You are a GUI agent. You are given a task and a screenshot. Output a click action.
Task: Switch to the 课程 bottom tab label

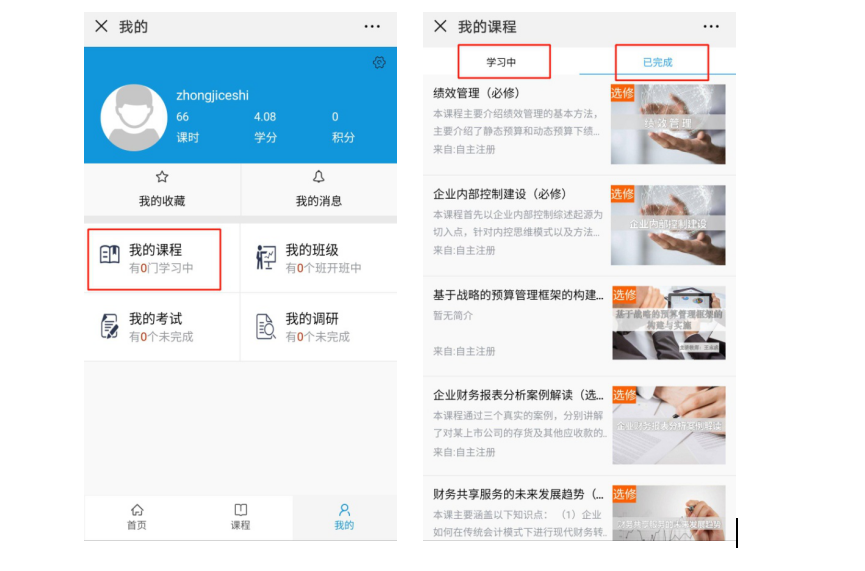pyautogui.click(x=241, y=525)
